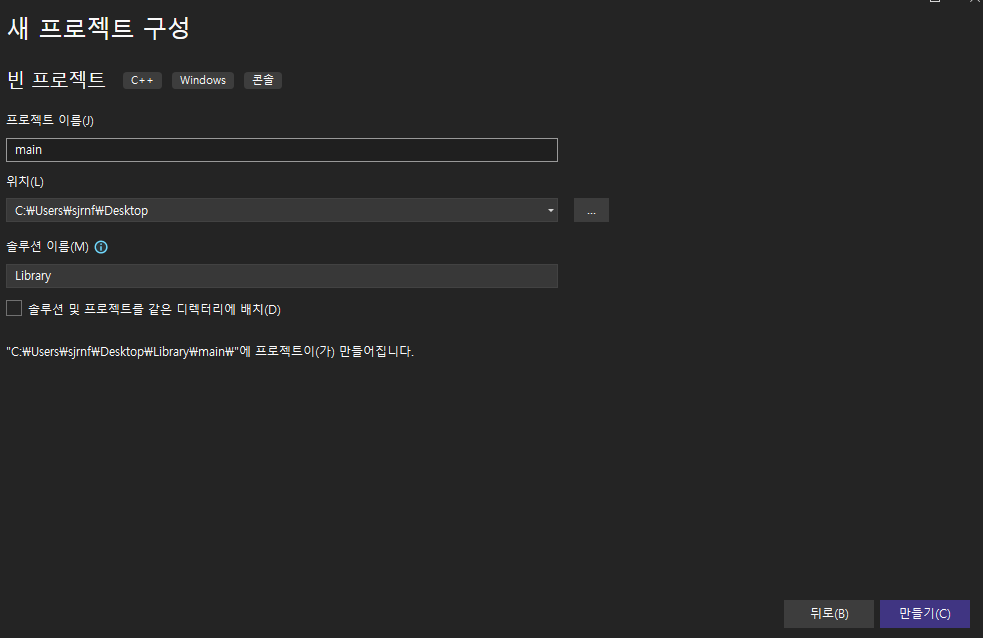Image resolution: width=983 pixels, height=638 pixels.
Task: Tick the checkbox to place solution and project together
Action: coord(14,308)
